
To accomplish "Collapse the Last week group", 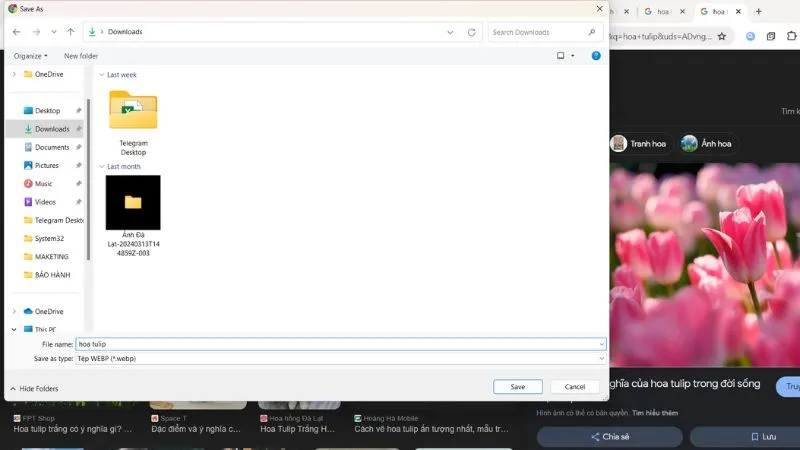I will coord(101,75).
